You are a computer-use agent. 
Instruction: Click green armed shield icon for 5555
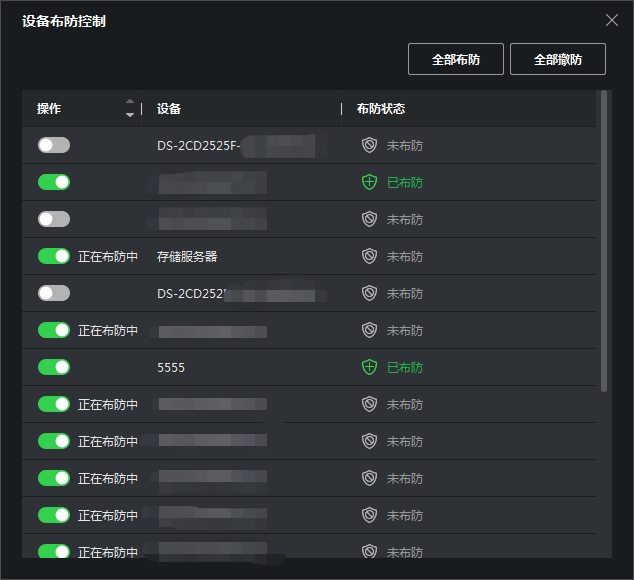click(369, 367)
